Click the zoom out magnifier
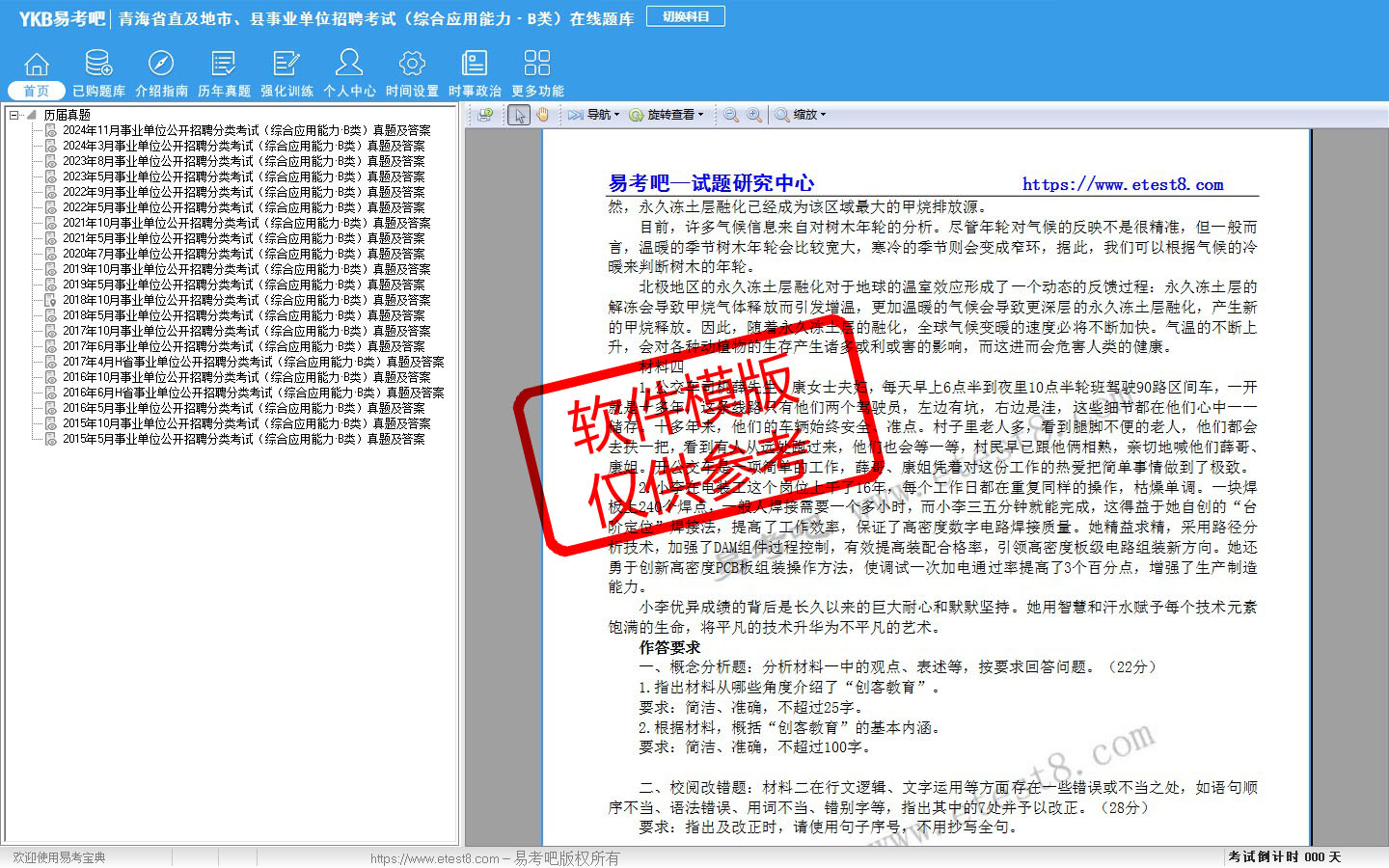Viewport: 1389px width, 868px height. pos(731,115)
